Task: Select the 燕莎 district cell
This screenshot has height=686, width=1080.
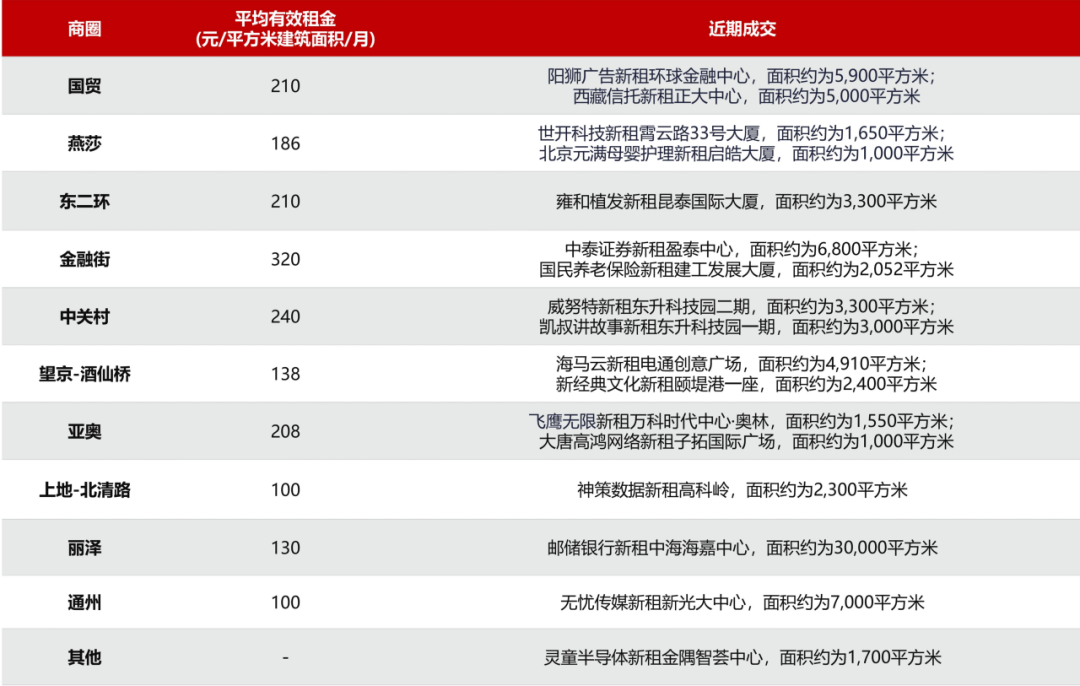Action: pos(85,143)
